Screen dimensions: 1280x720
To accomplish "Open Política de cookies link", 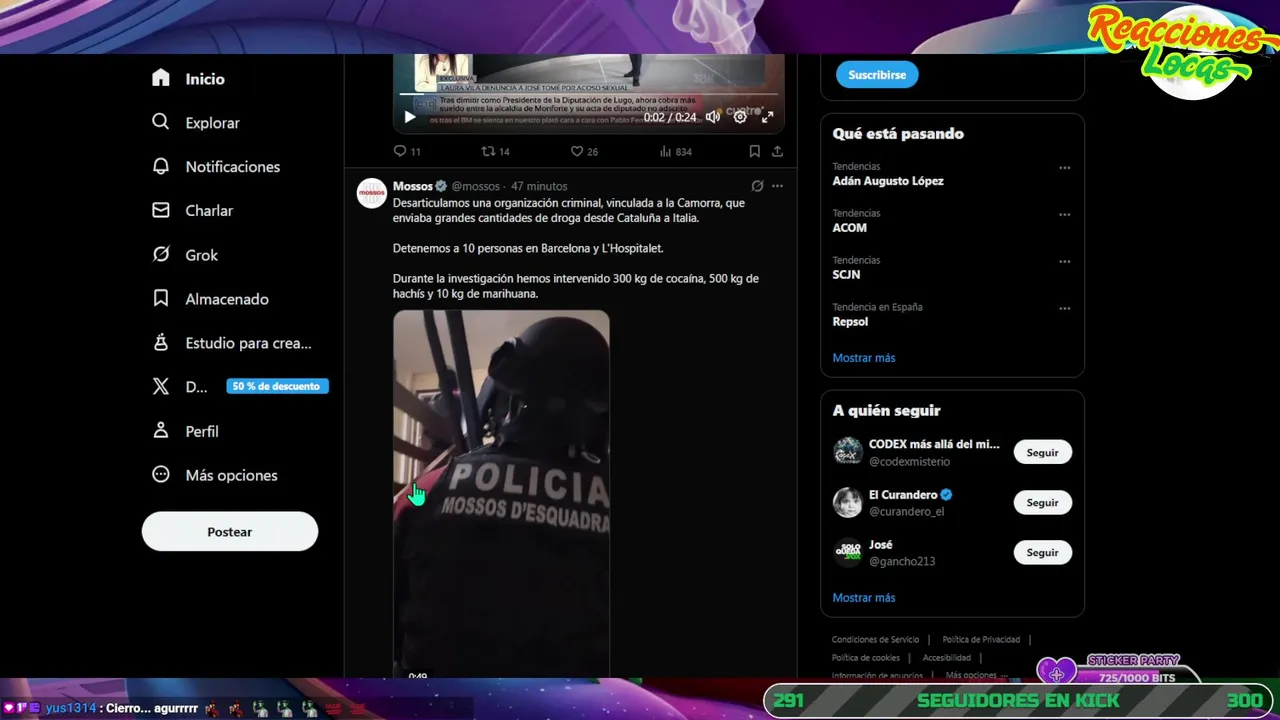I will 866,658.
